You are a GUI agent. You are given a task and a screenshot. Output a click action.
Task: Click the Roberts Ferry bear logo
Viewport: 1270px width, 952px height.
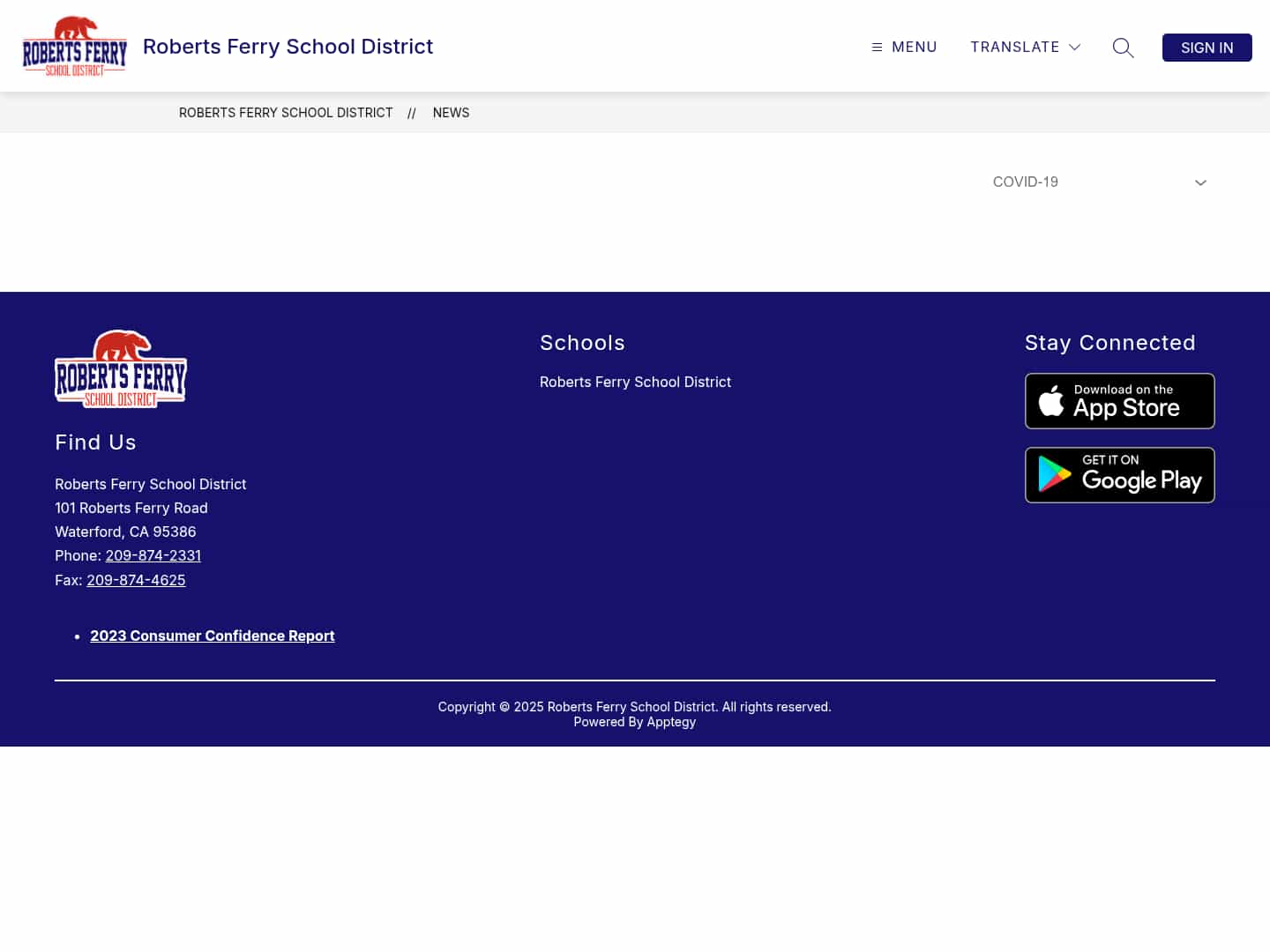pyautogui.click(x=74, y=46)
